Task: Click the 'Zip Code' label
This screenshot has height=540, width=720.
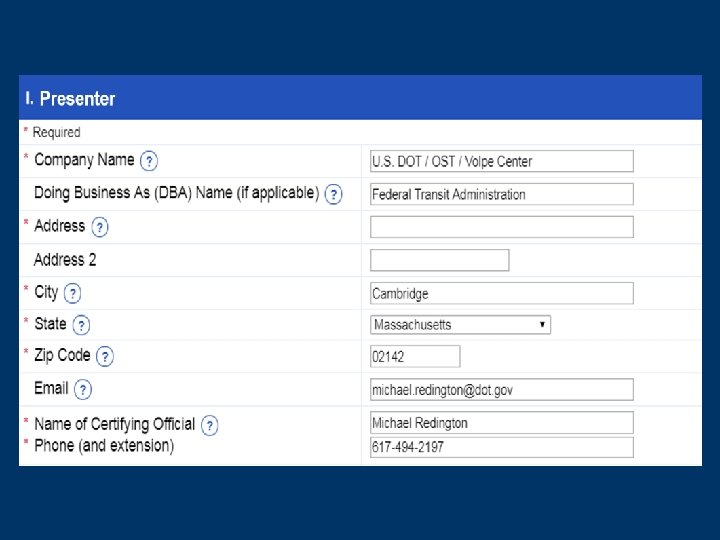Action: coord(62,355)
